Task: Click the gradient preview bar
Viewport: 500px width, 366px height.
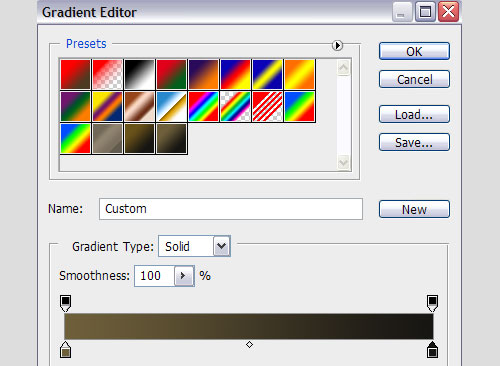Action: point(249,326)
